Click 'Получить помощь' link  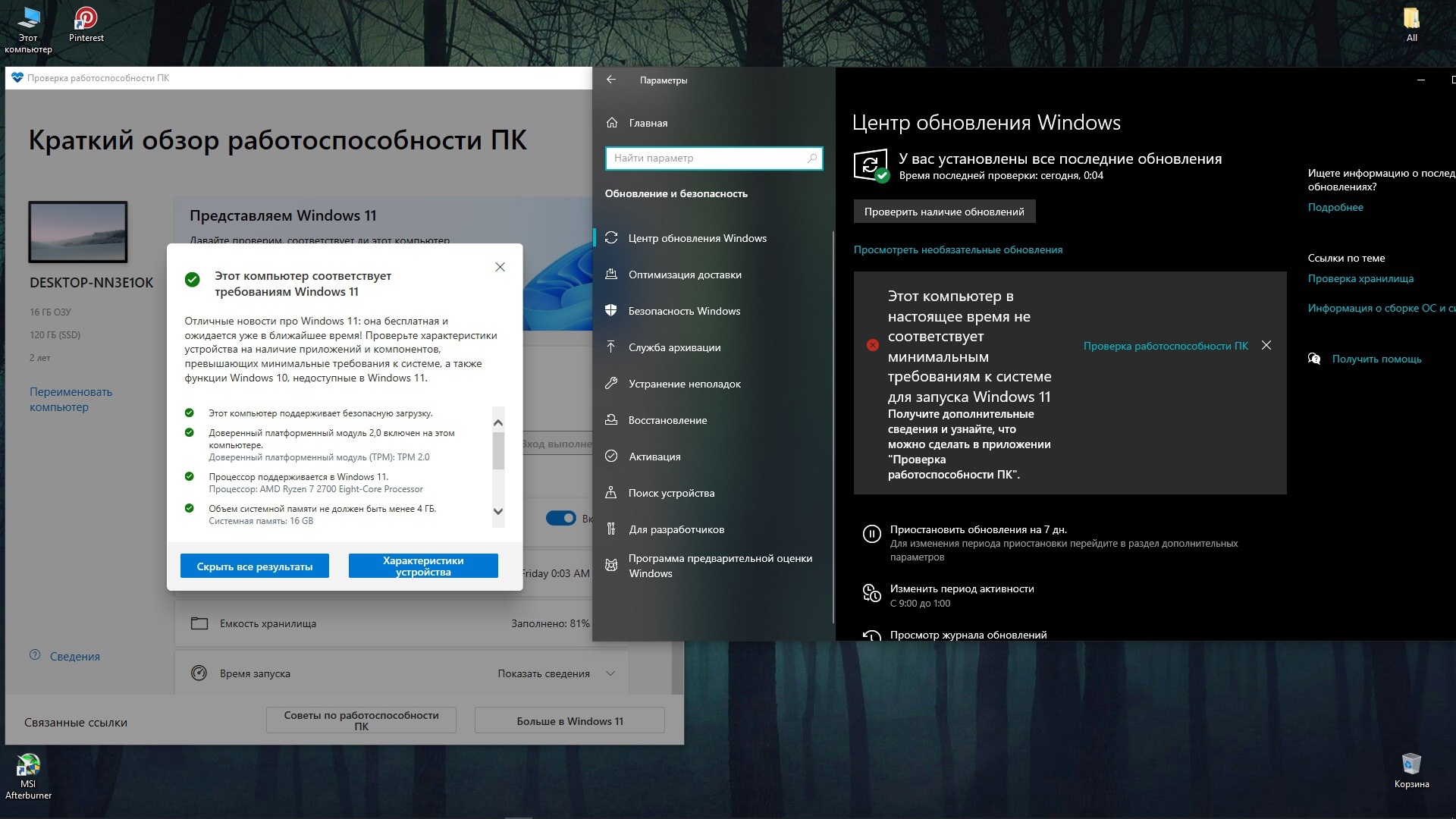click(1376, 359)
